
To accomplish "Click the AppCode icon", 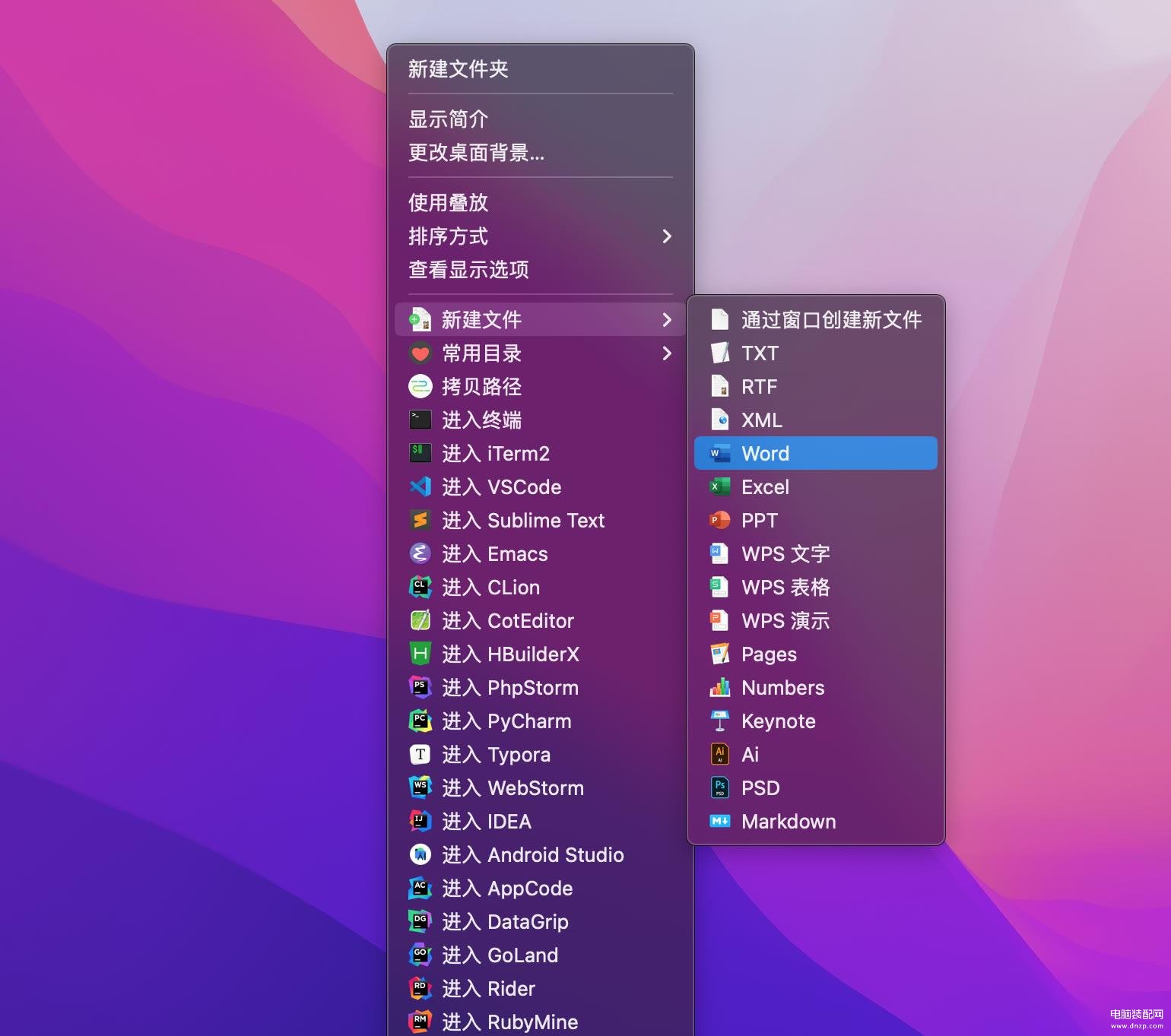I will [420, 888].
